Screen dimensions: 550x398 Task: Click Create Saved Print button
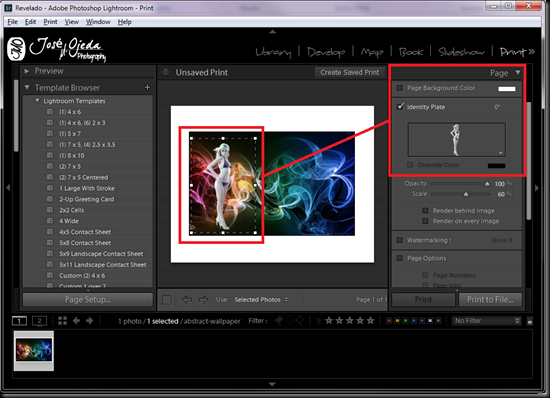point(350,72)
